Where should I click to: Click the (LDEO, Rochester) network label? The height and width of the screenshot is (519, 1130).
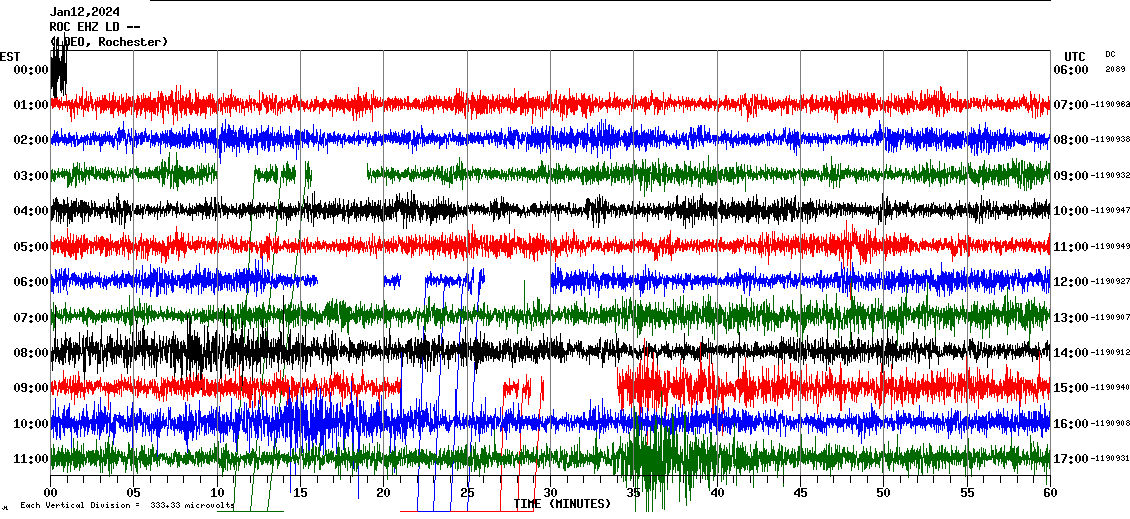click(109, 42)
